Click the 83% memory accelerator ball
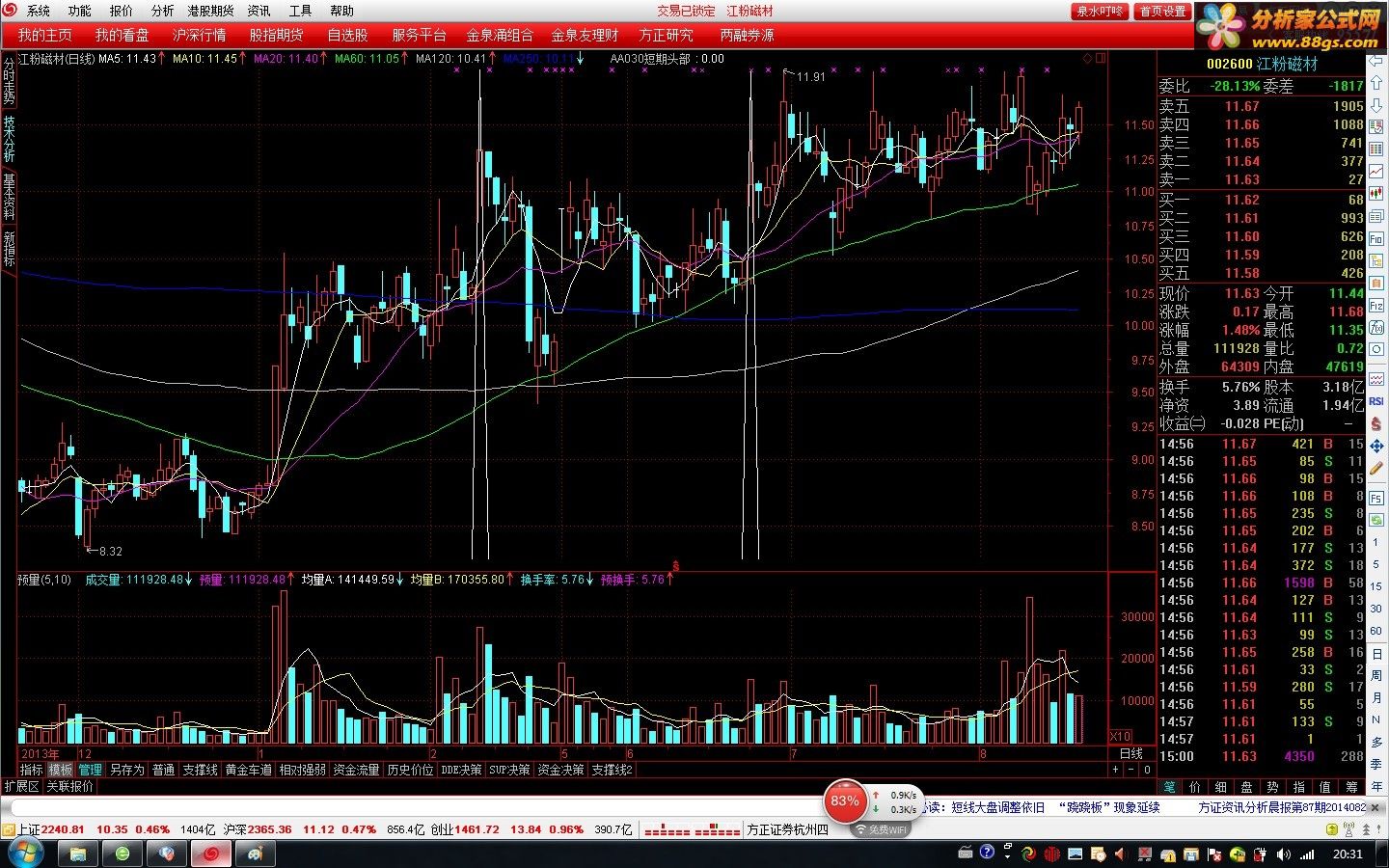 coord(844,801)
